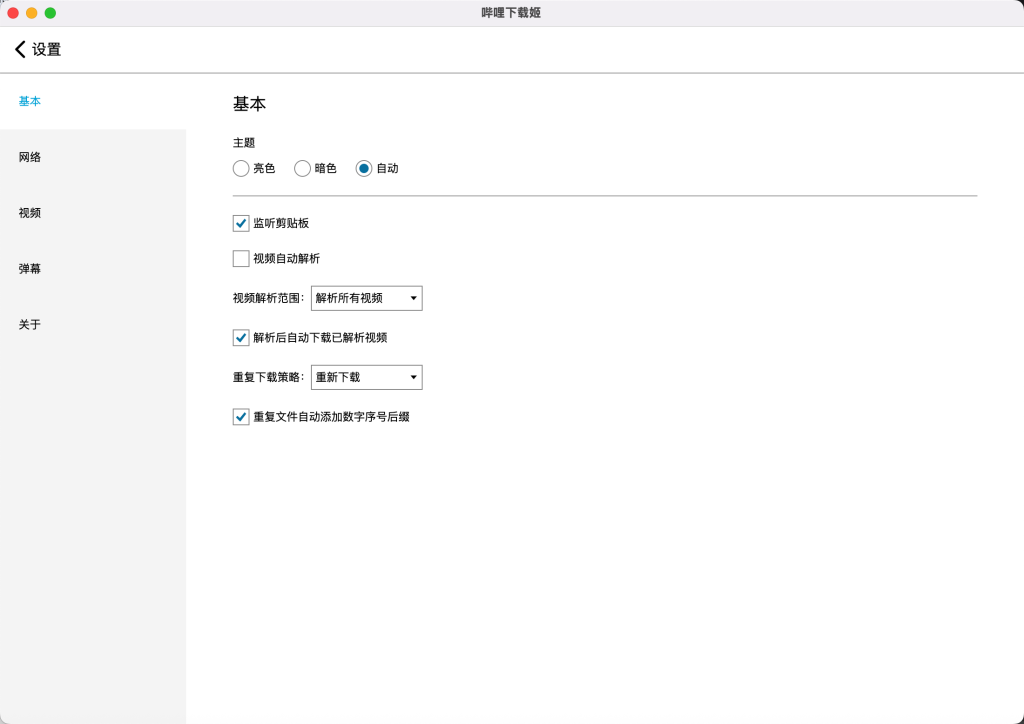Choose the 暗色 theme radio button
The width and height of the screenshot is (1024, 724).
pyautogui.click(x=302, y=168)
